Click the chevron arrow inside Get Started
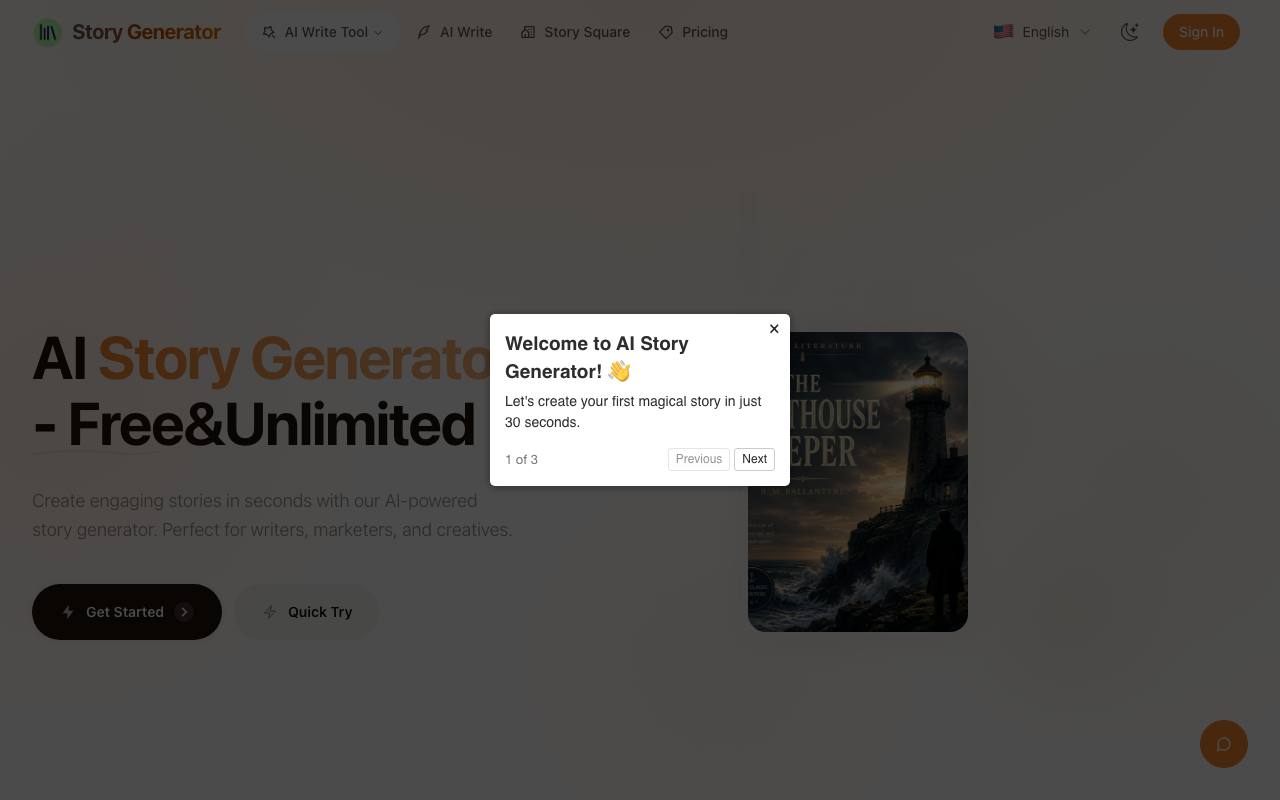 (x=184, y=612)
